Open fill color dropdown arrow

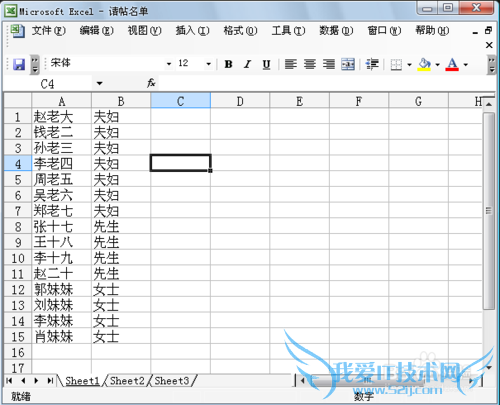tap(438, 65)
